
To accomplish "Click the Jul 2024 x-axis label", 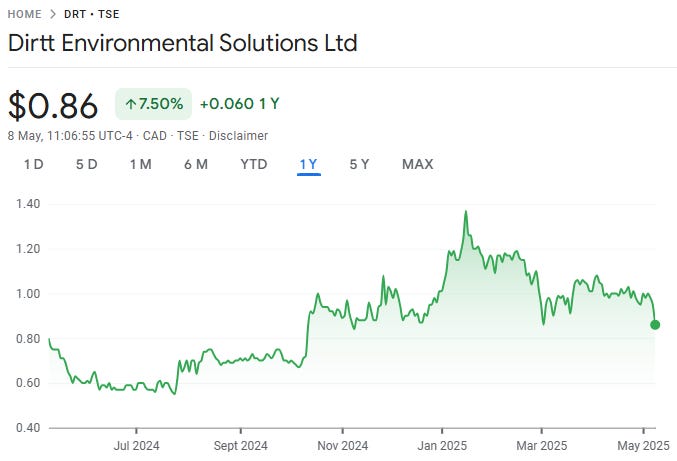I will (x=136, y=446).
